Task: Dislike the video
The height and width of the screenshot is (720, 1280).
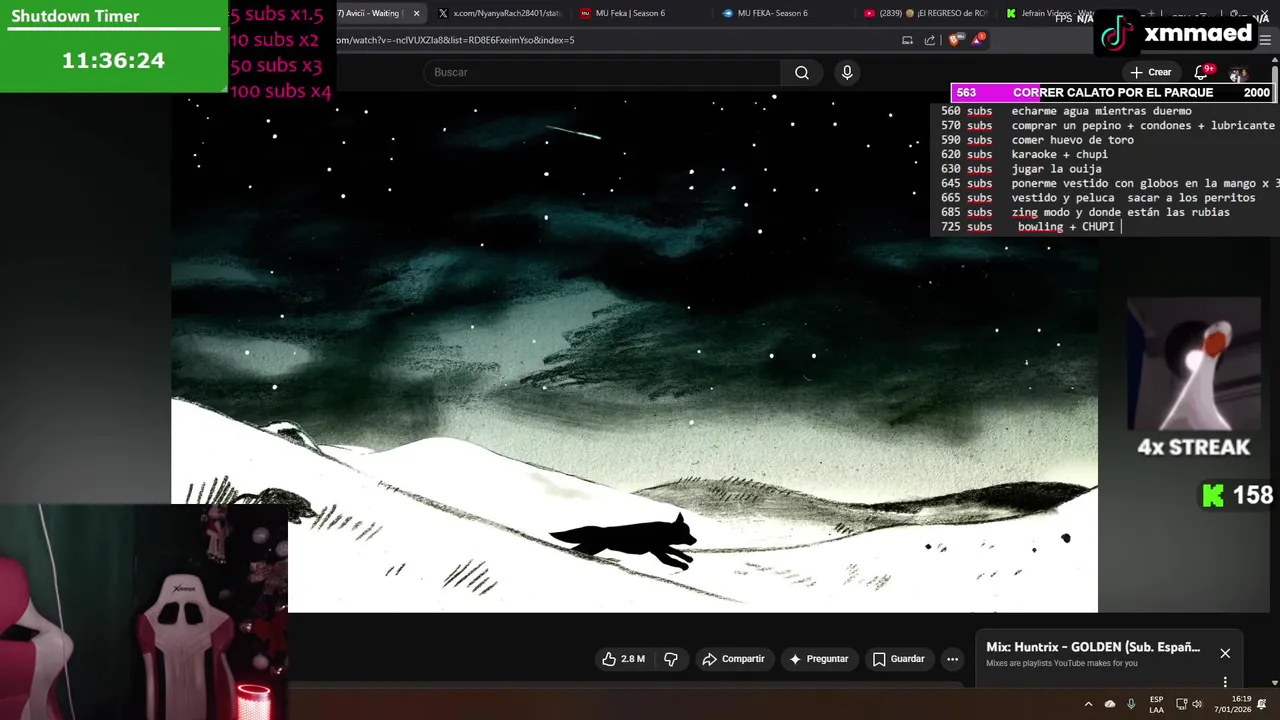Action: click(671, 659)
